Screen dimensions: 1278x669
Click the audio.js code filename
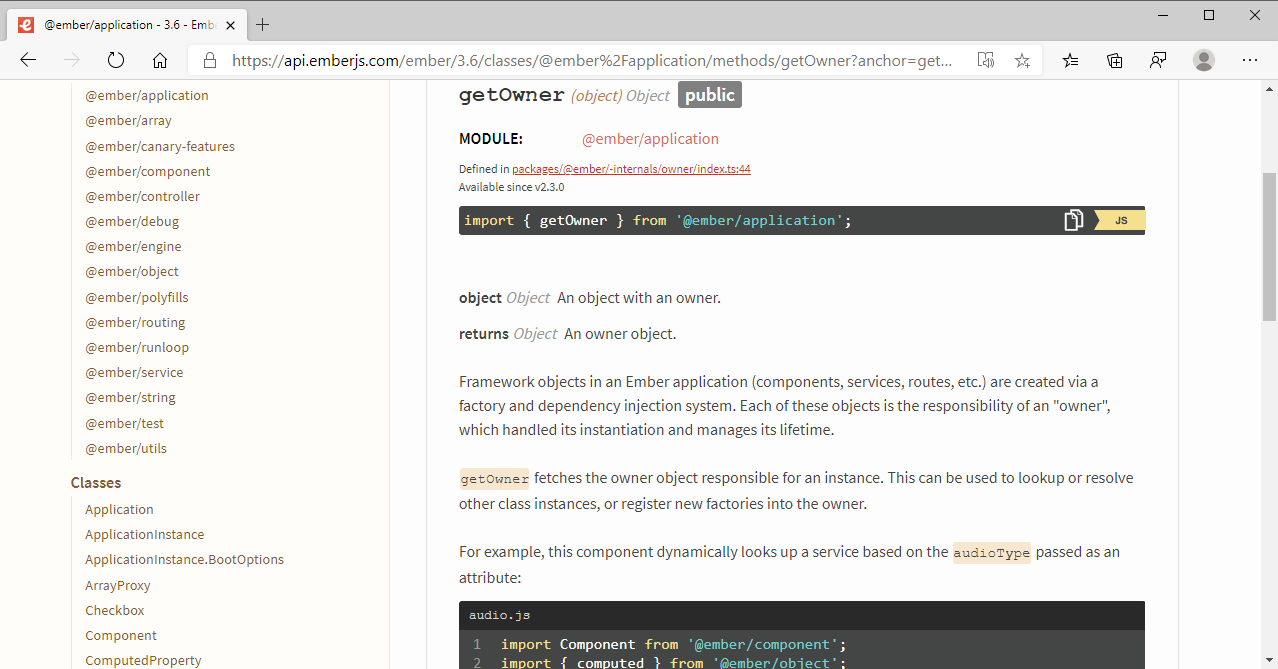[x=500, y=615]
